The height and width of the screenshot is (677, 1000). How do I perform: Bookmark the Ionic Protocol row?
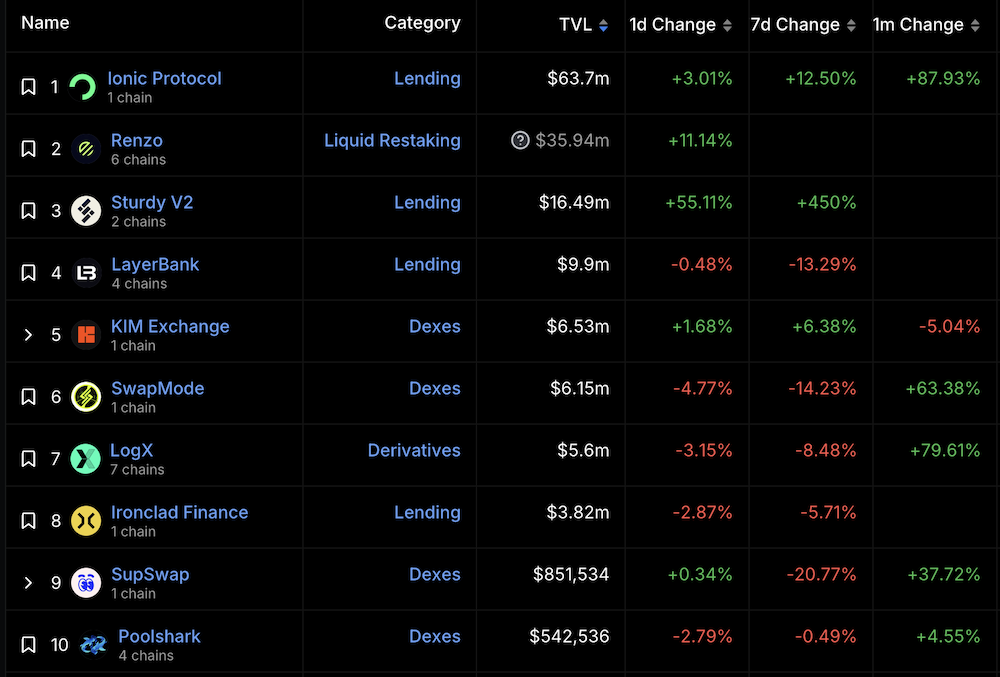point(29,87)
